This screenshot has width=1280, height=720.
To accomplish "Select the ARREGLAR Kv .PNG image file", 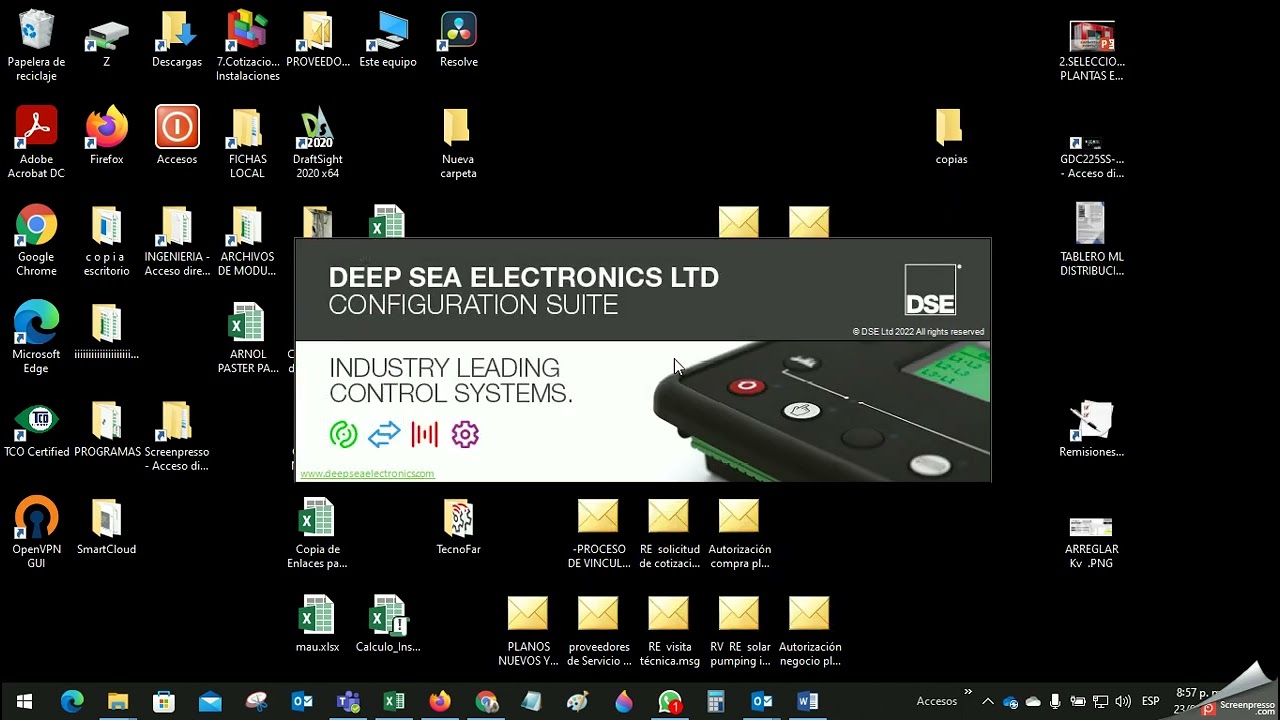I will click(1091, 541).
